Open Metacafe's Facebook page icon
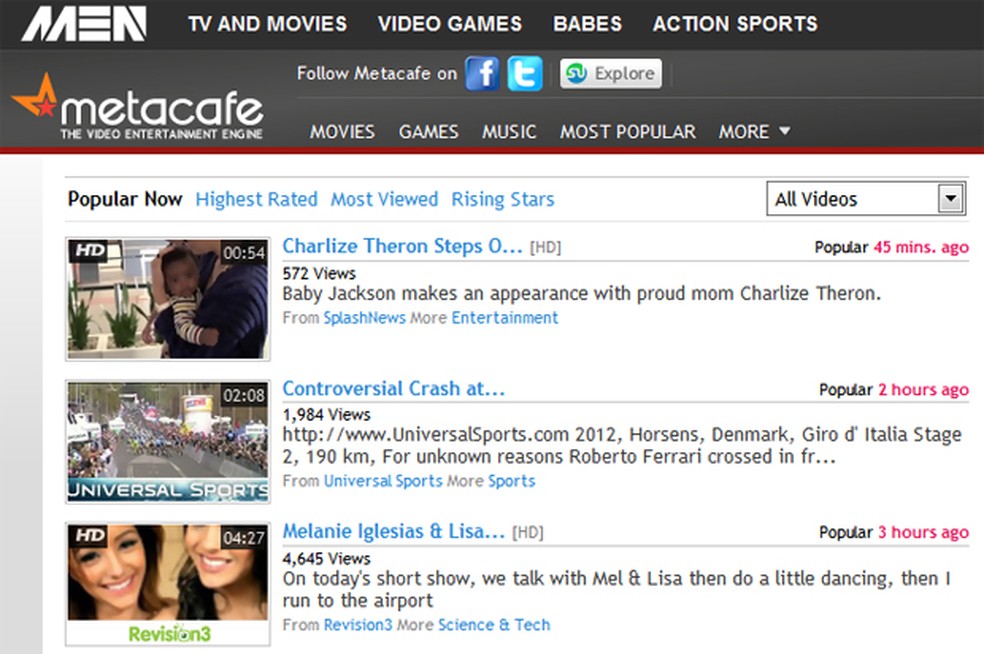 click(482, 73)
